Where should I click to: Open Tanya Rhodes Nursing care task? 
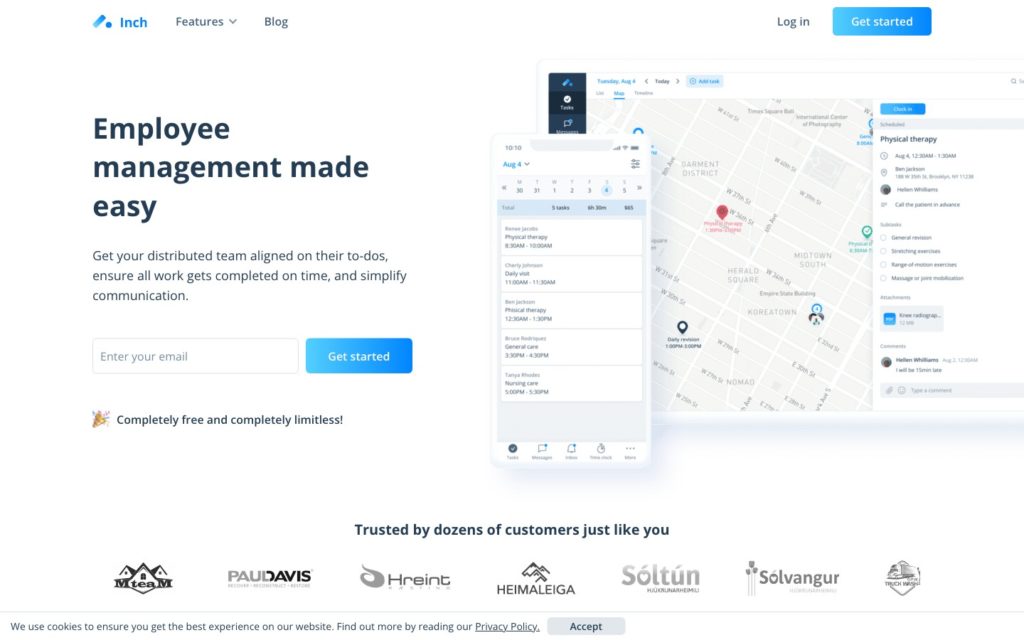(x=571, y=383)
